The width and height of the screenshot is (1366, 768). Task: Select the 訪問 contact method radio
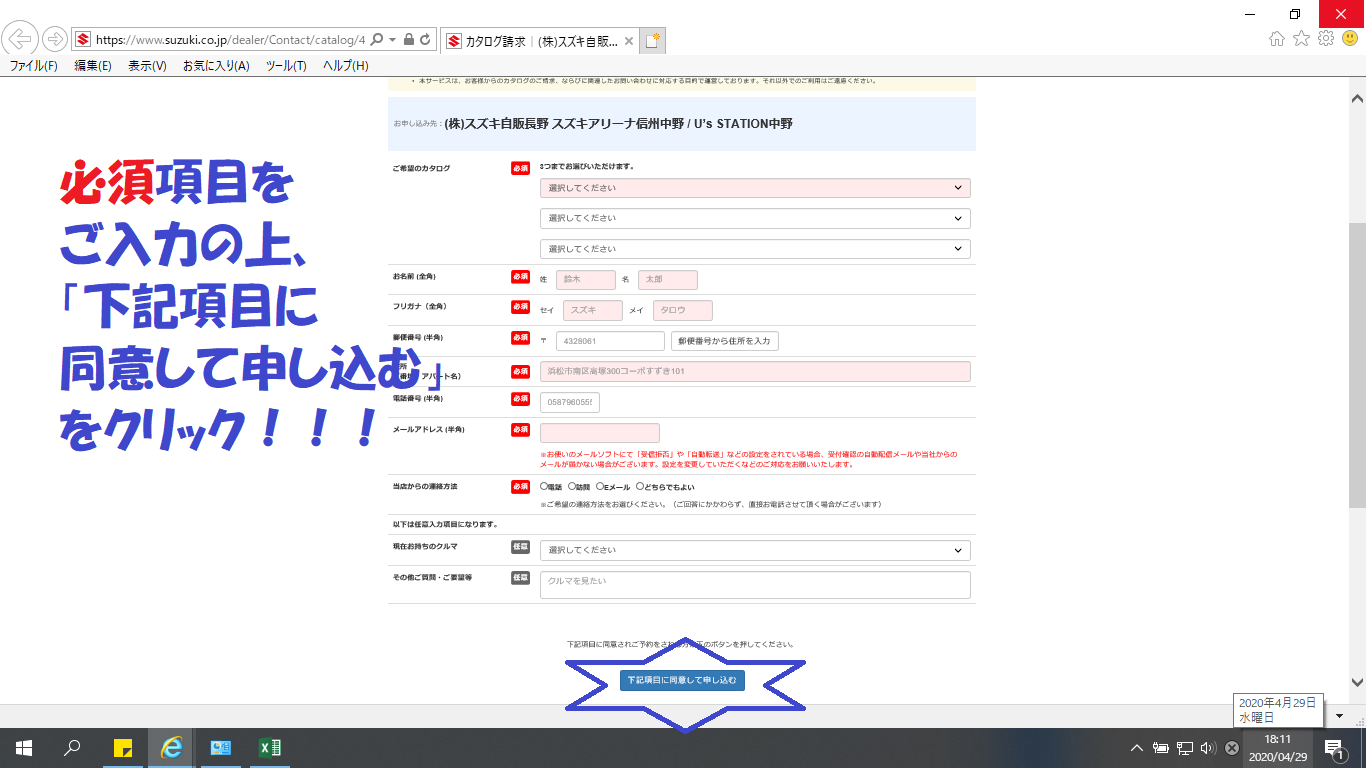(x=572, y=487)
